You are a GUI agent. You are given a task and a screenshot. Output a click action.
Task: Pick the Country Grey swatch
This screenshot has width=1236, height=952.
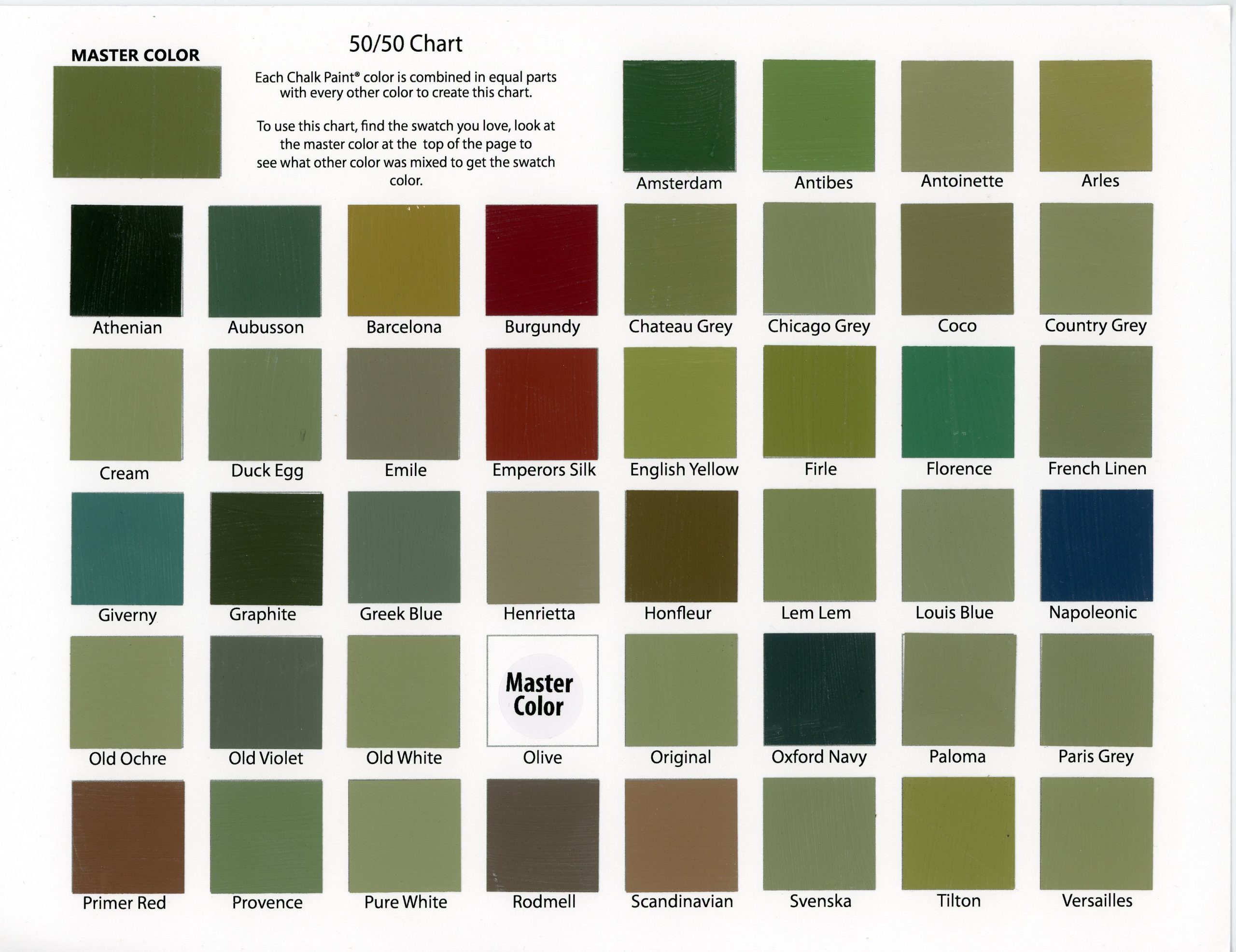pyautogui.click(x=1096, y=259)
